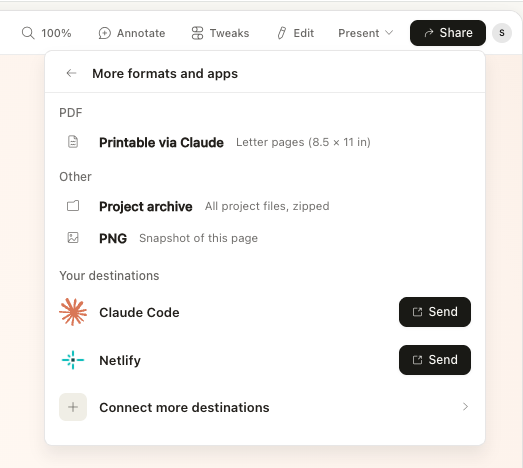The height and width of the screenshot is (468, 523).
Task: Go back with the left arrow
Action: [71, 73]
